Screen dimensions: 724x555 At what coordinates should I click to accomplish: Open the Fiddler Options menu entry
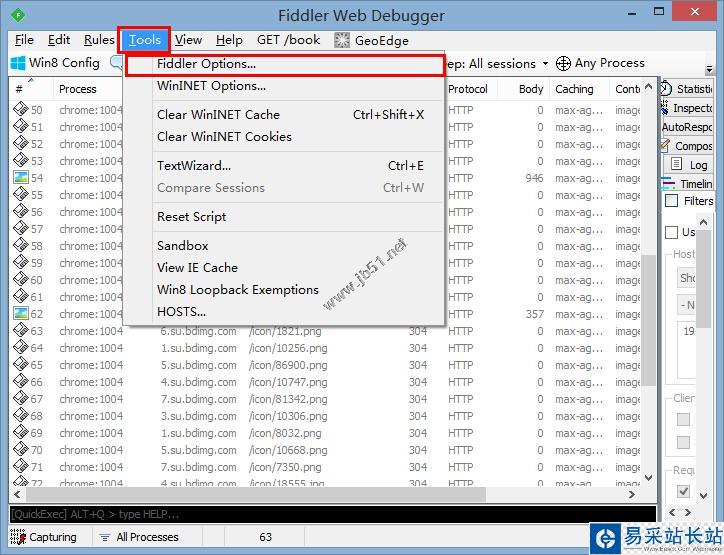pyautogui.click(x=284, y=64)
